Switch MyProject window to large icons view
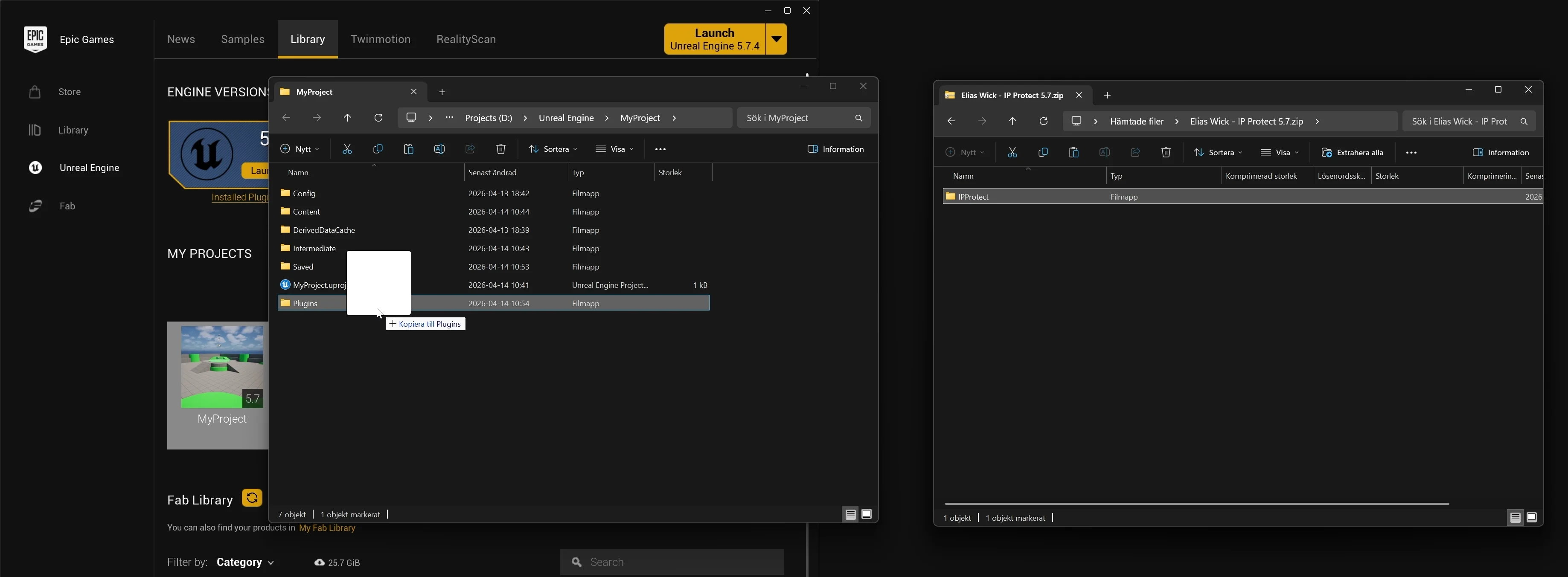 867,515
